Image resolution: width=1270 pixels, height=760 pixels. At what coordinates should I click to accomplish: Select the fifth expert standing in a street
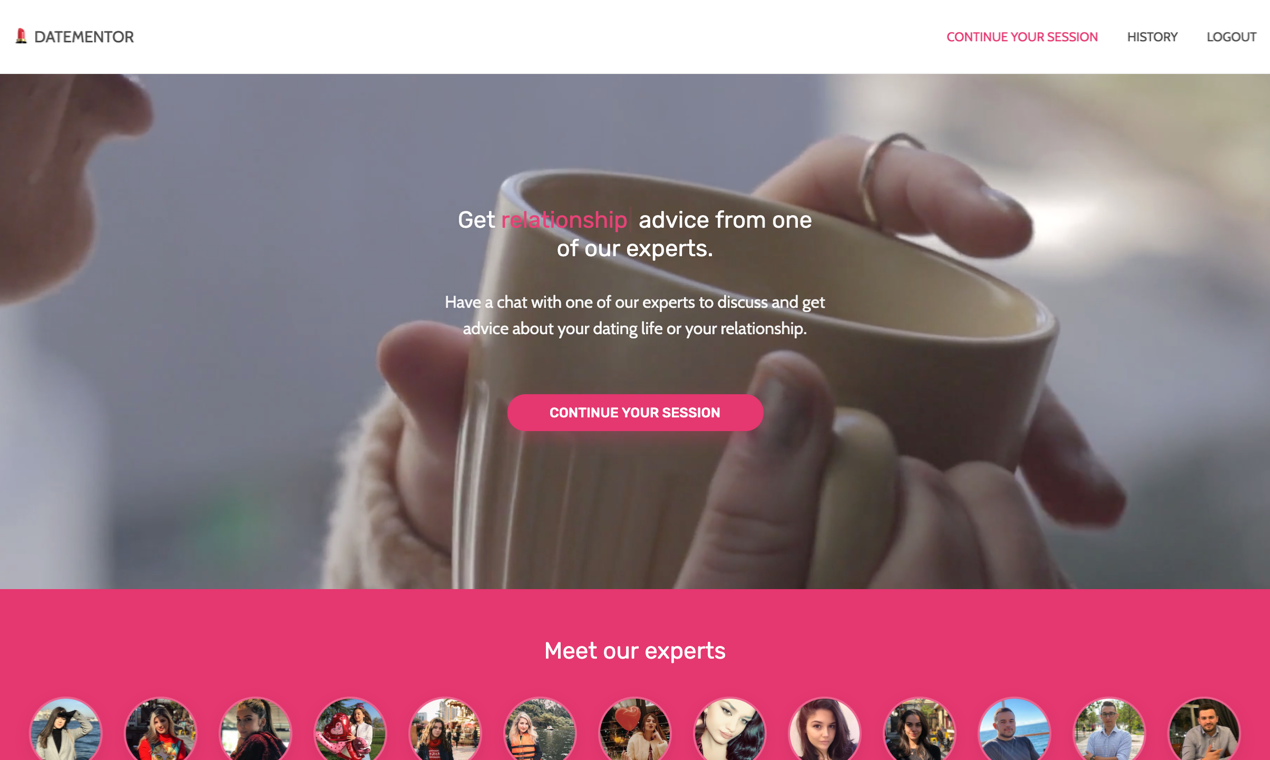[445, 730]
